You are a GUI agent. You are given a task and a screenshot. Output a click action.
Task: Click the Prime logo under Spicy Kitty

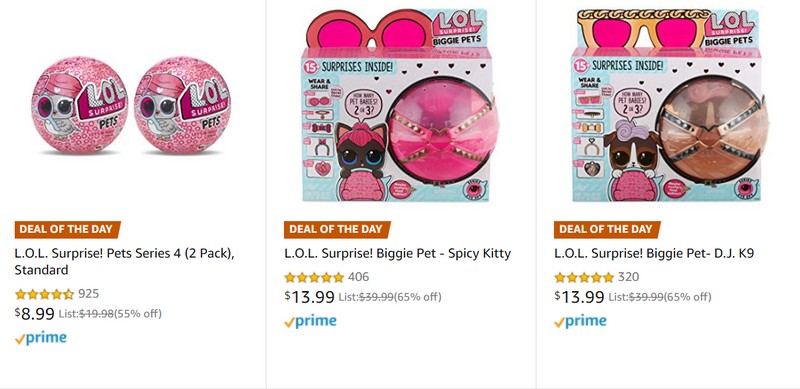coord(311,322)
